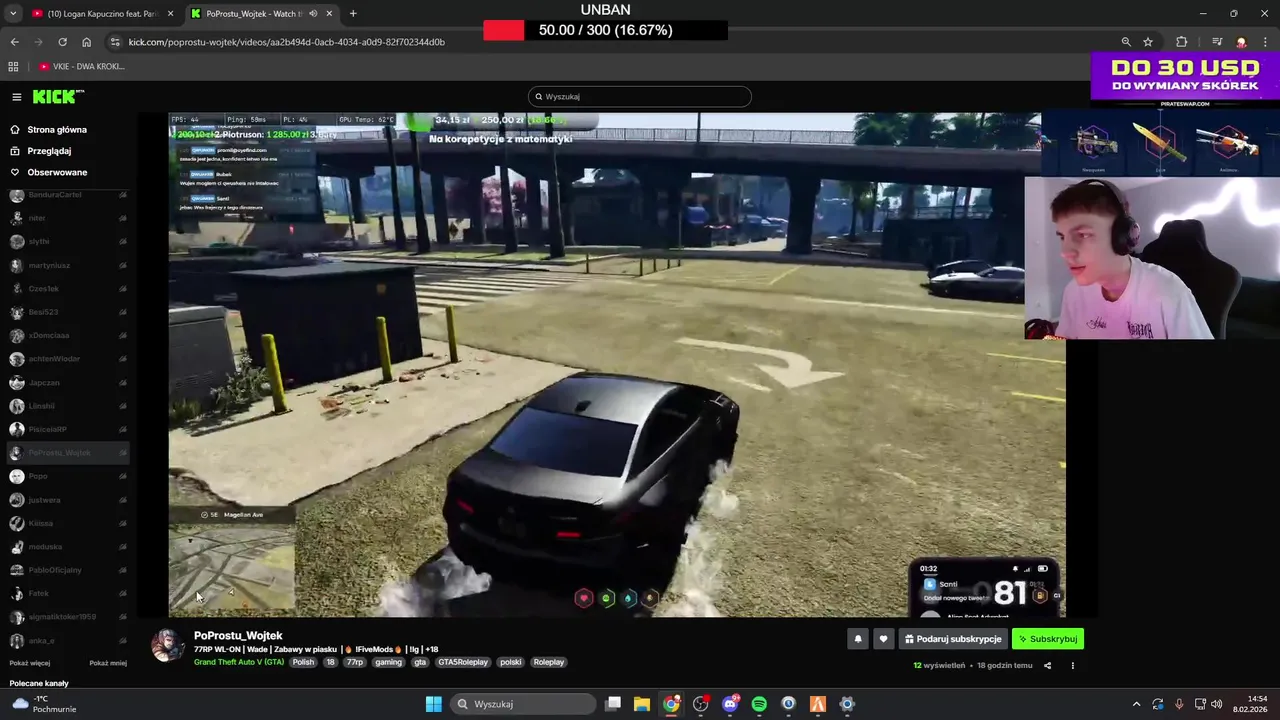Screen dimensions: 1280x720
Task: Open the Kick sidebar hamburger menu
Action: point(17,97)
